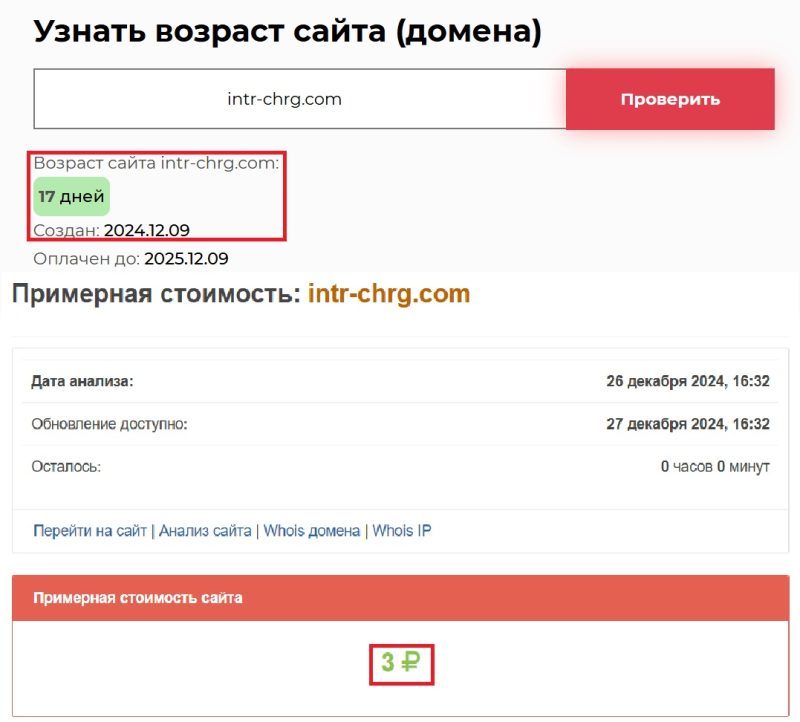
Task: Click the green 3 ₽ site value
Action: coord(401,662)
